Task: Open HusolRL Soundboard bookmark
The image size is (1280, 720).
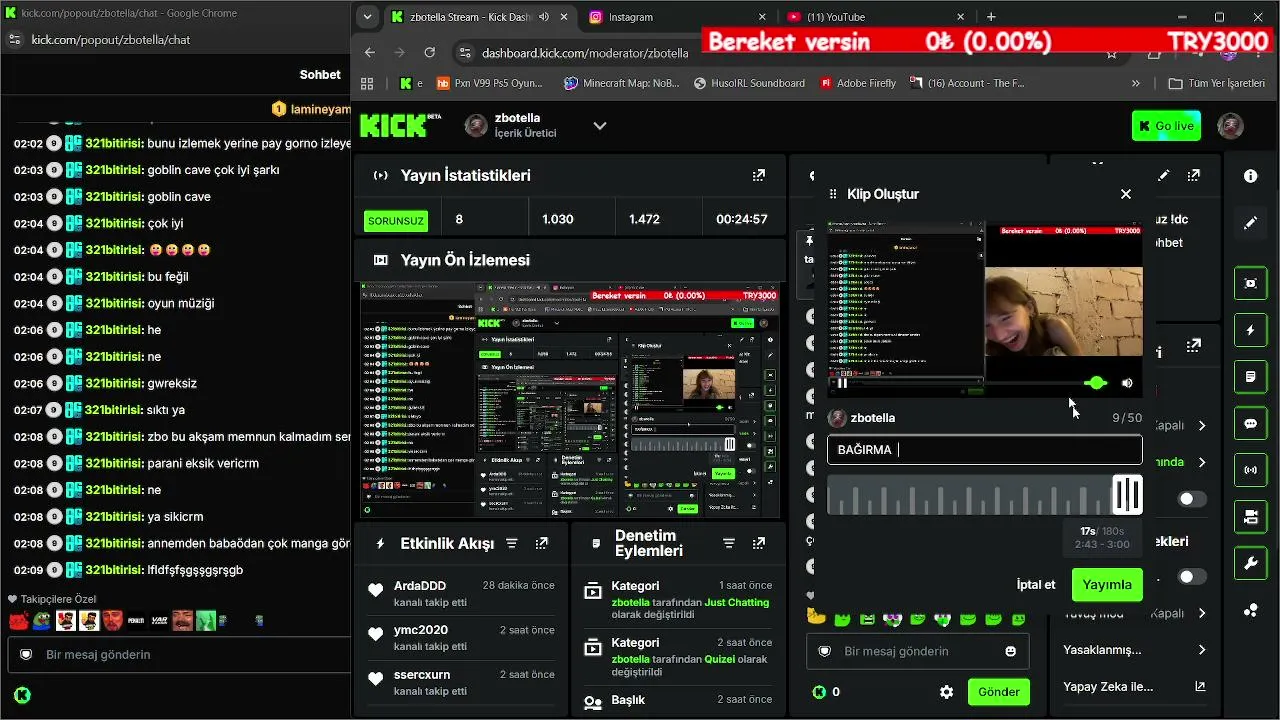Action: [x=749, y=83]
